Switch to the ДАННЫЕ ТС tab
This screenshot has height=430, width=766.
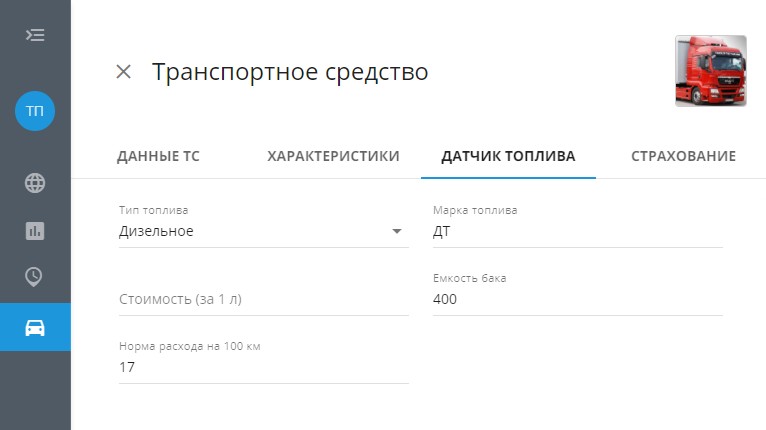coord(158,156)
